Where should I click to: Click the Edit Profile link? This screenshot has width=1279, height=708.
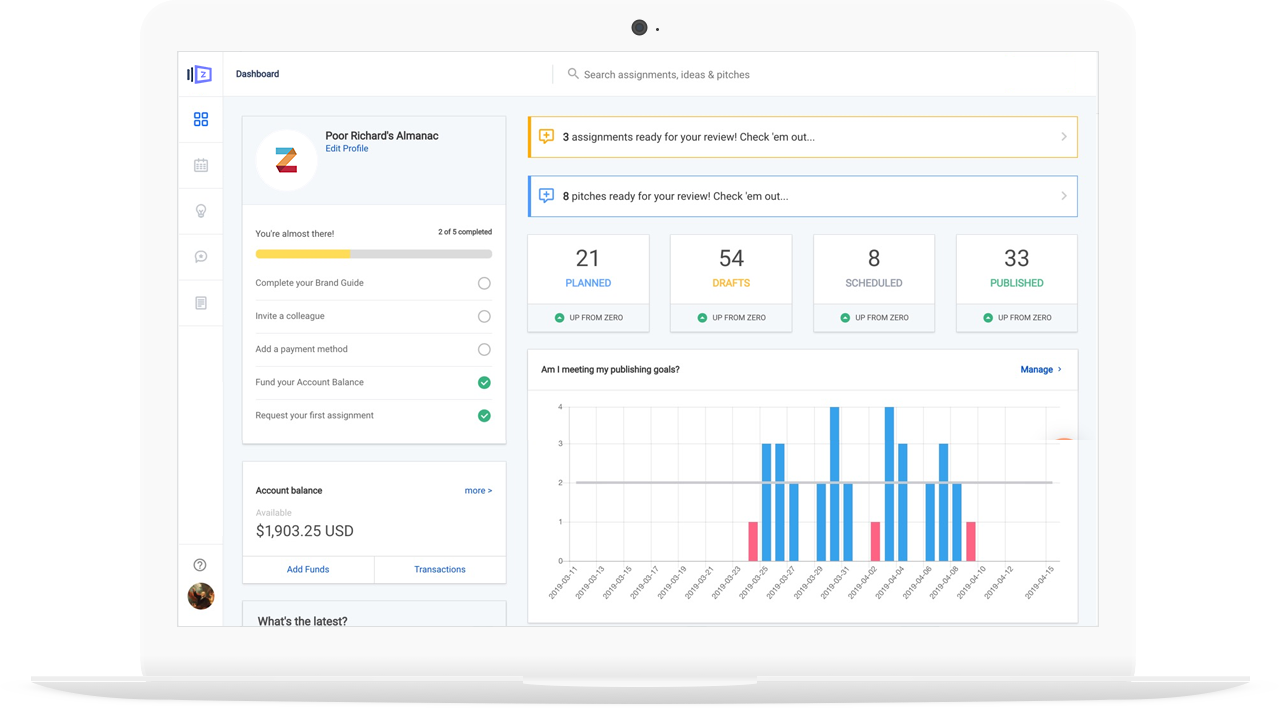[346, 149]
